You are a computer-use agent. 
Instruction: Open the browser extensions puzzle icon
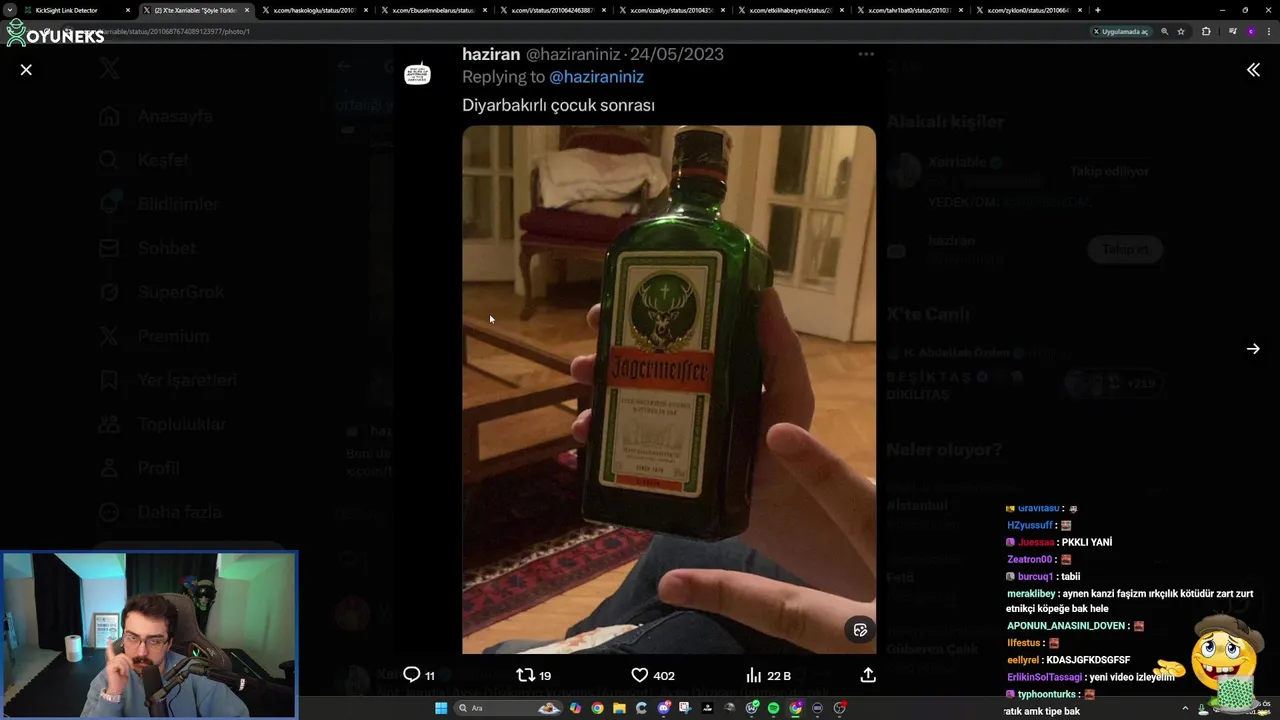point(1206,31)
